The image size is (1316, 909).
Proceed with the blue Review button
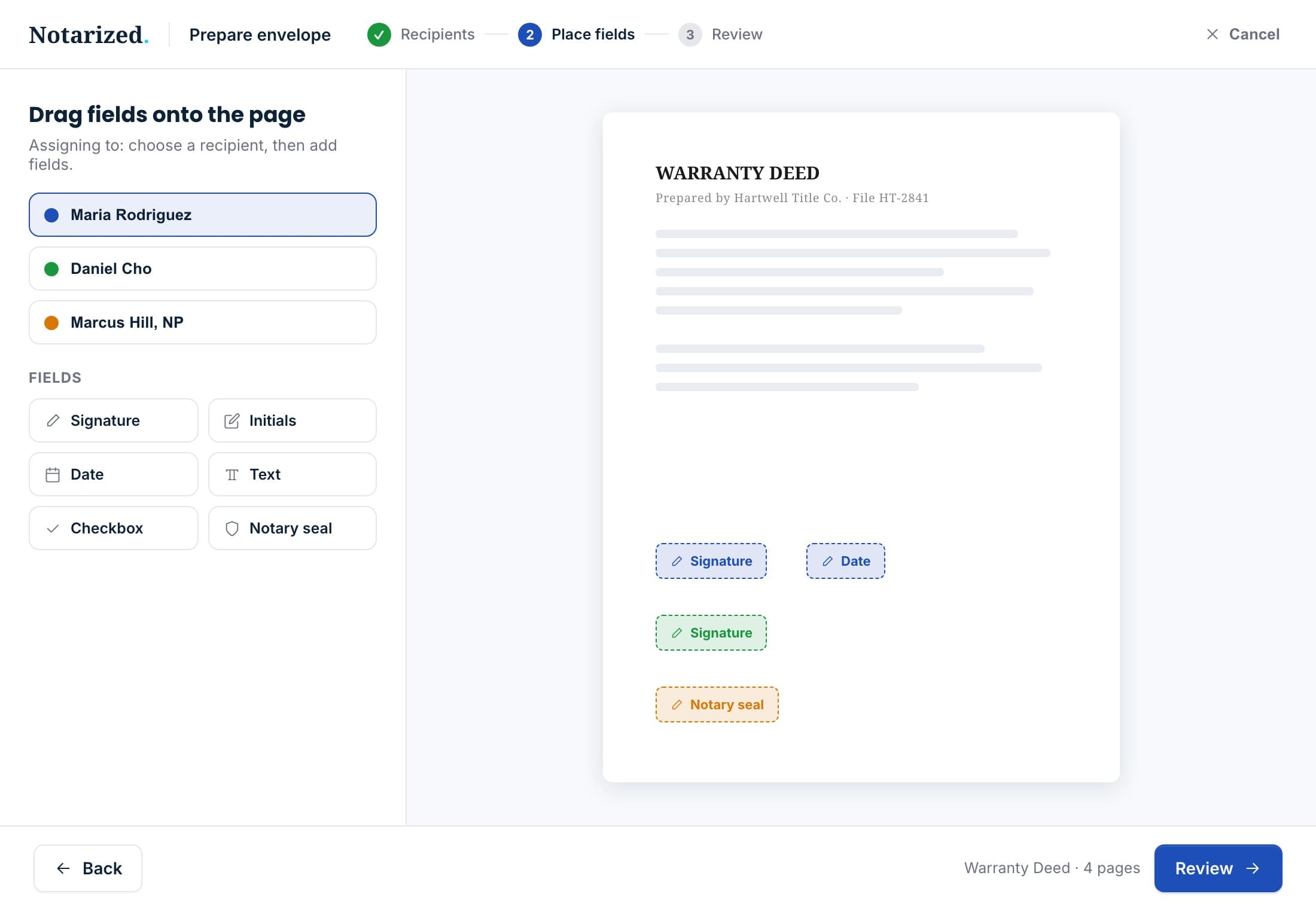pos(1218,868)
